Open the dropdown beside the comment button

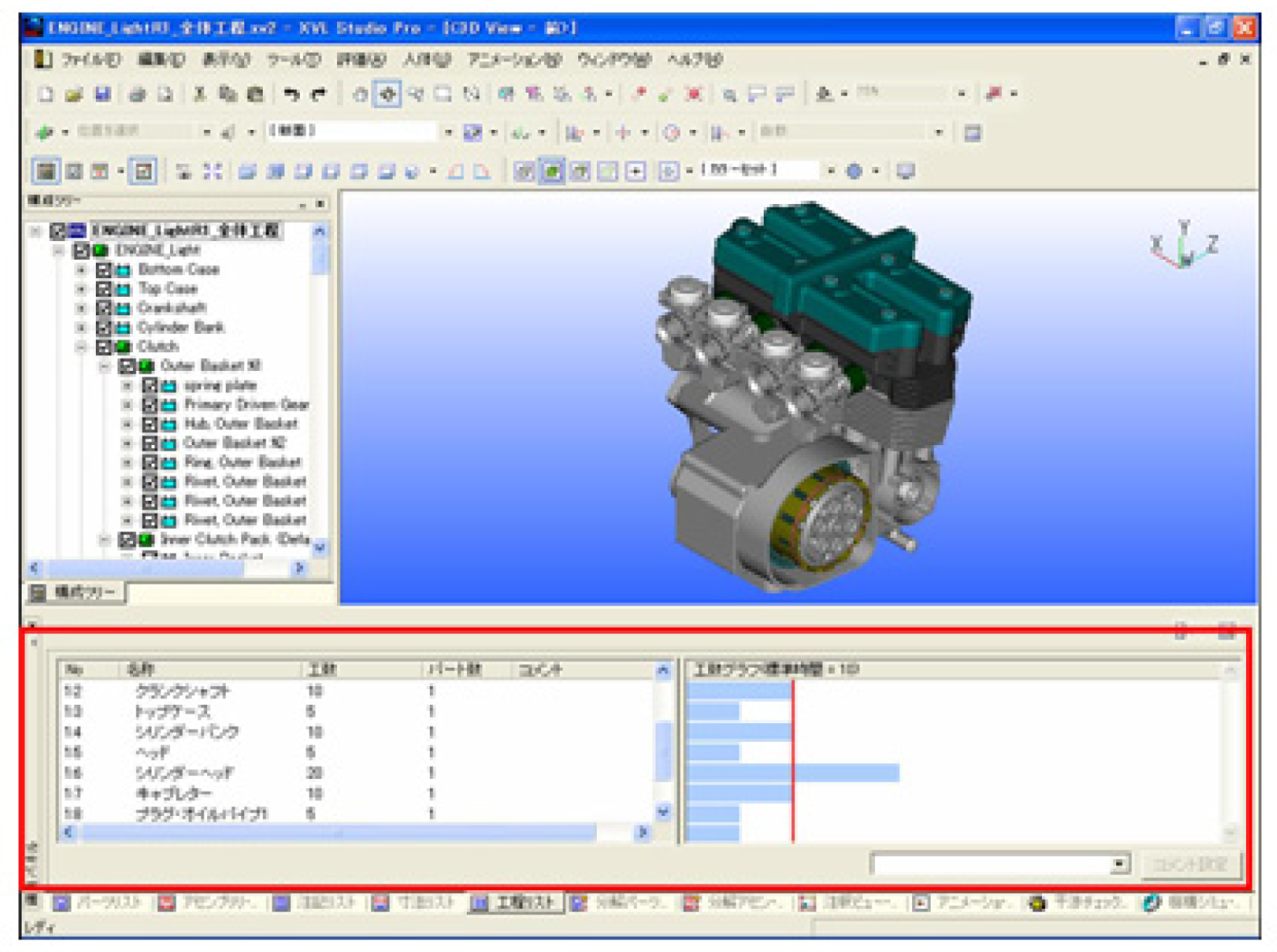[x=1119, y=864]
